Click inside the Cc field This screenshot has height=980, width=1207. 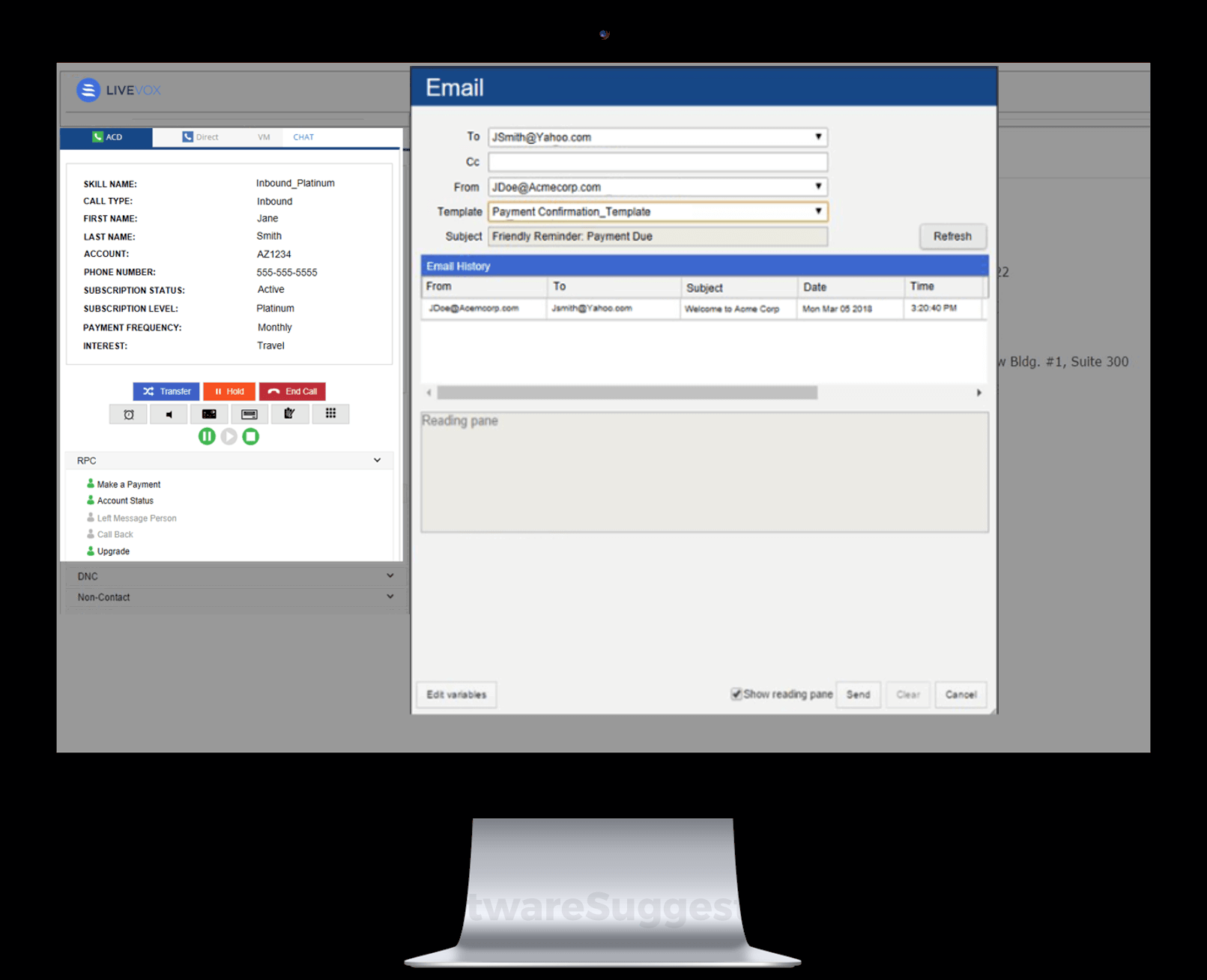pos(656,162)
